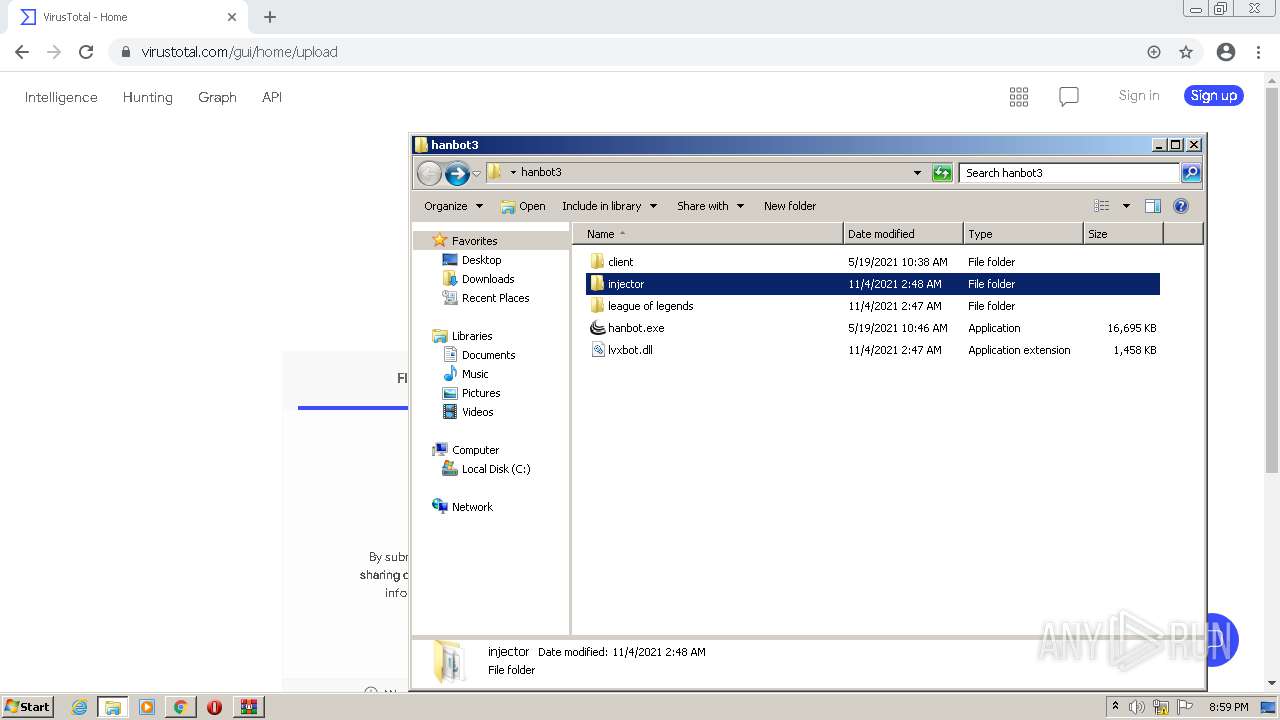Viewport: 1280px width, 720px height.
Task: Select the injector folder row
Action: (x=873, y=284)
